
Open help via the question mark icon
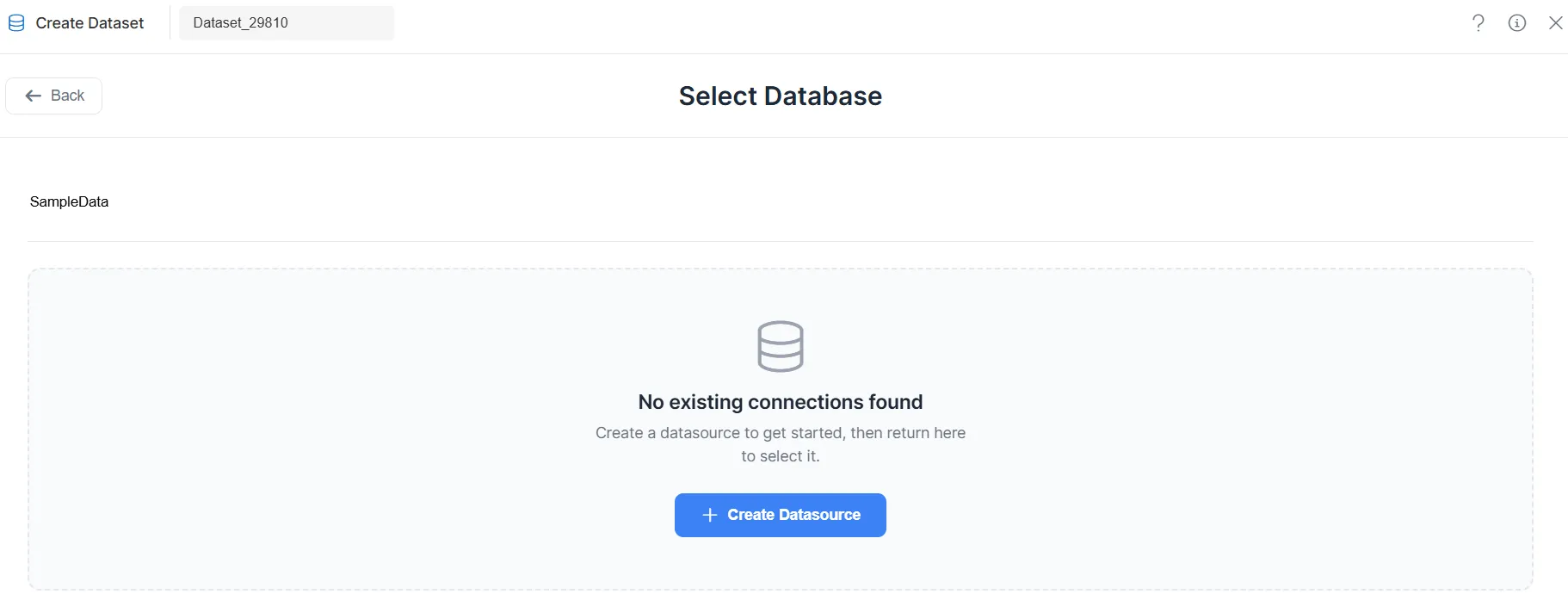[x=1478, y=23]
